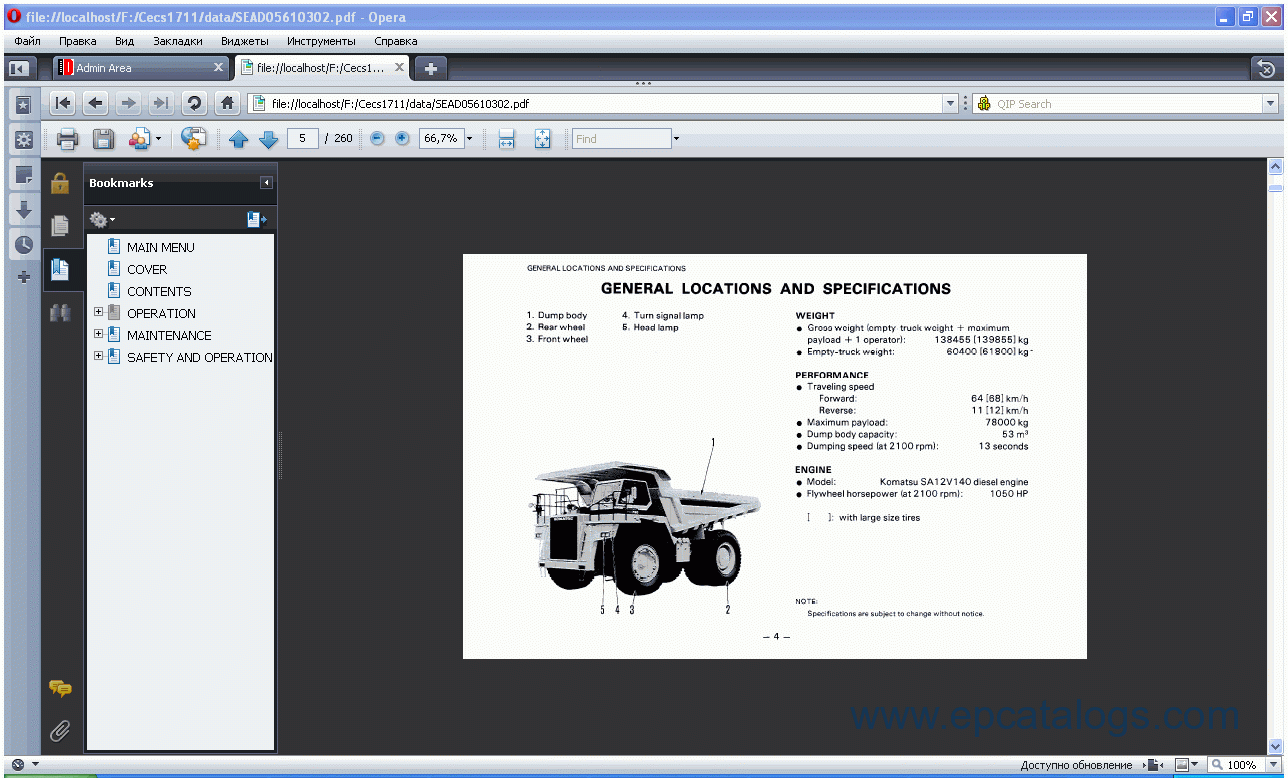Viewport: 1288px width, 778px height.
Task: Click the Find text field
Action: 621,139
